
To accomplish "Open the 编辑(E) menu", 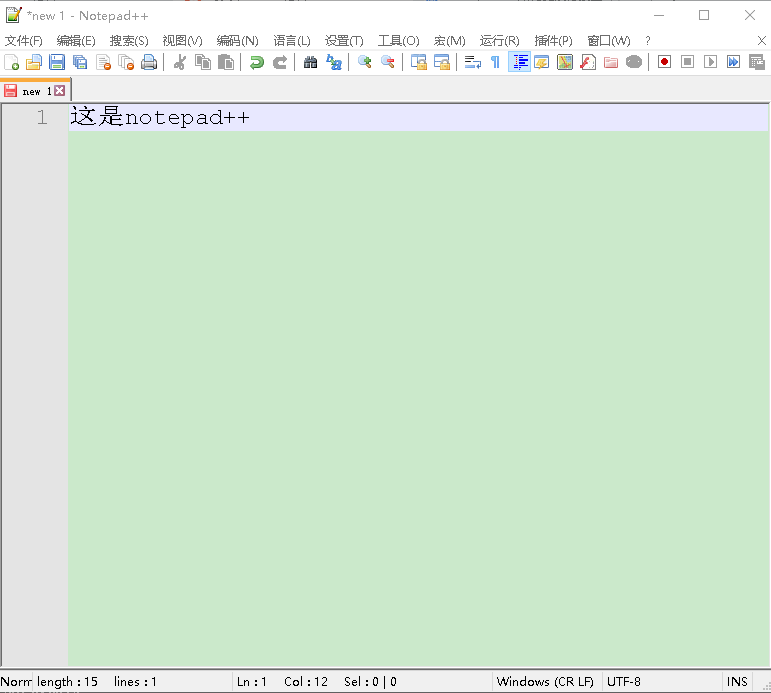I will click(x=76, y=41).
